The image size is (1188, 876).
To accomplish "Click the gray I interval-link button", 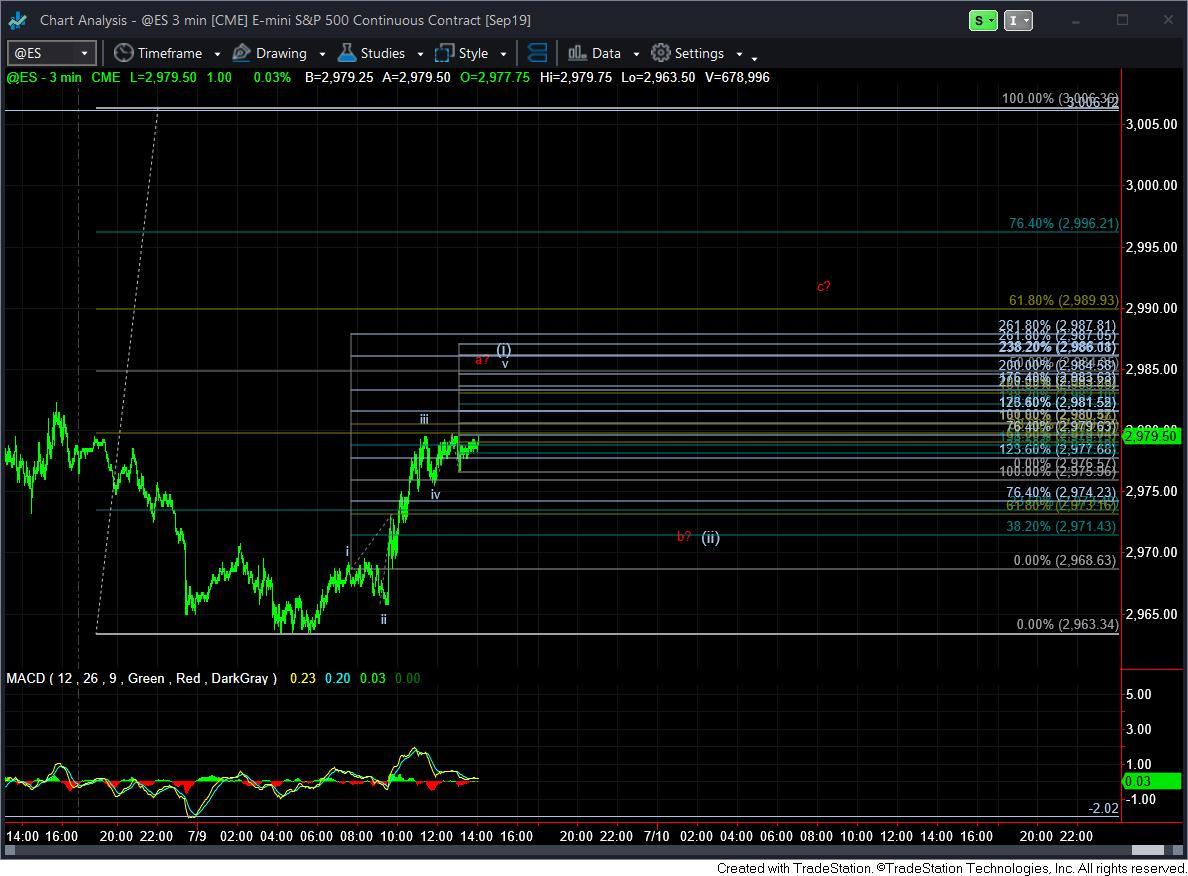I will [1018, 20].
